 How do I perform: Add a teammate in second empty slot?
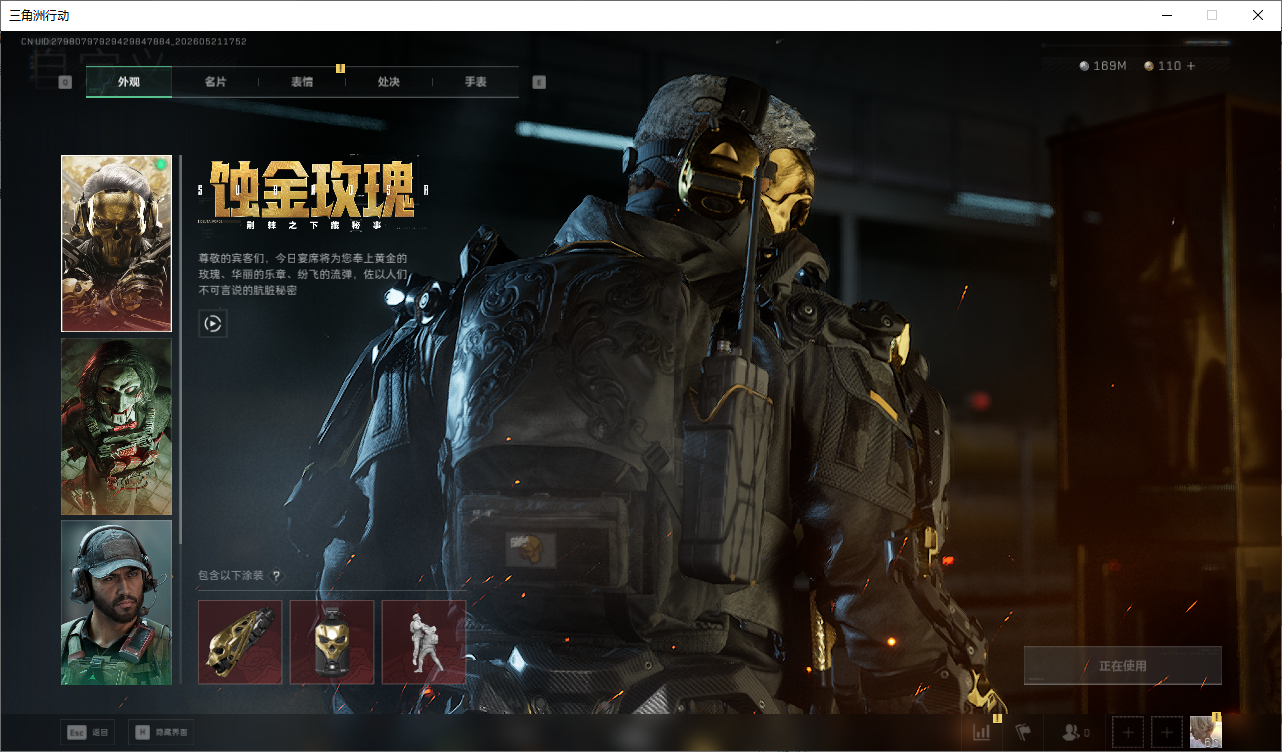[x=1166, y=732]
